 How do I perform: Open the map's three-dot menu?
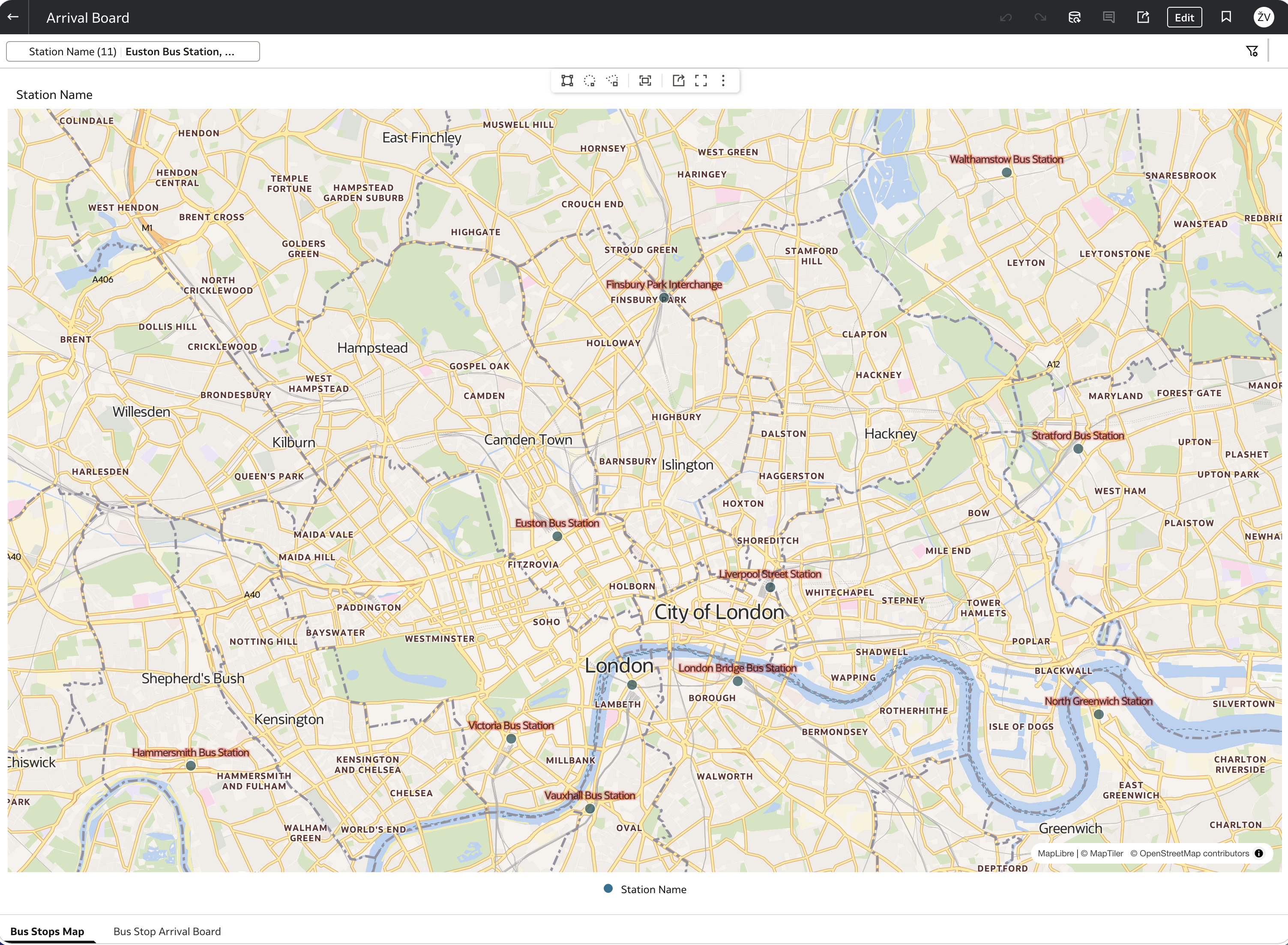[x=723, y=81]
